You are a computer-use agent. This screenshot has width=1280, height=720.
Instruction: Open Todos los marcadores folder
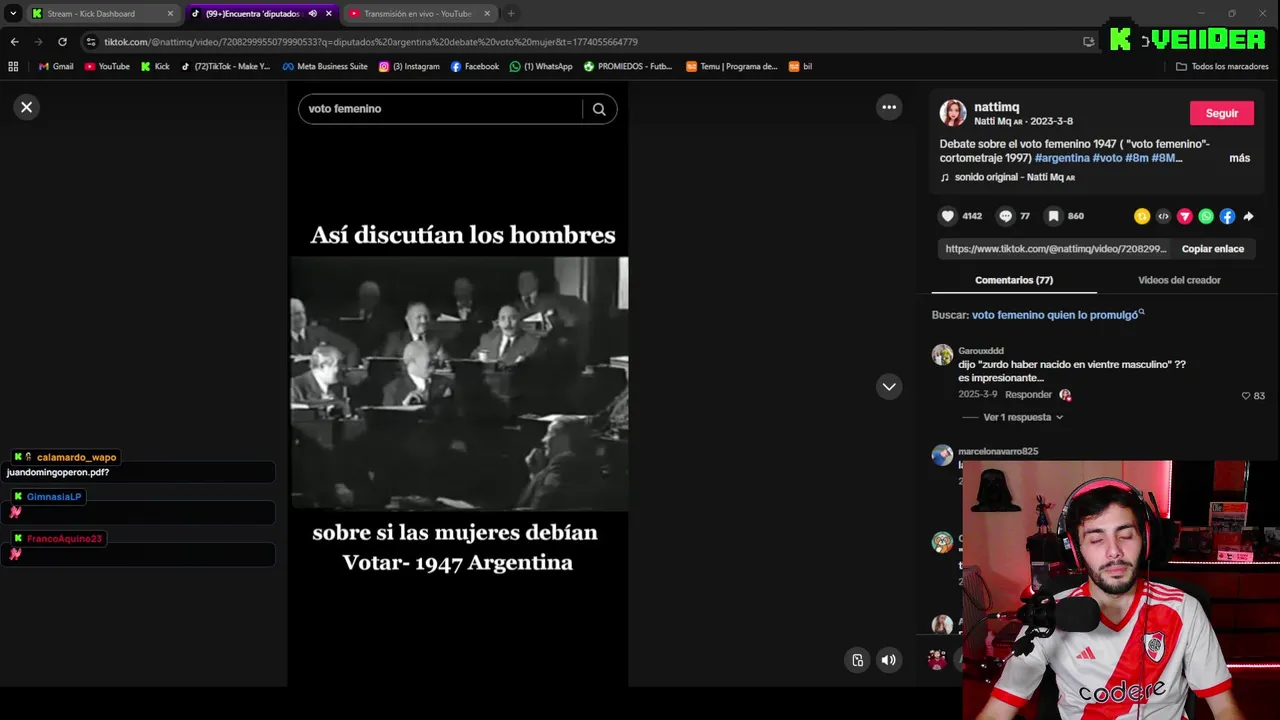point(1222,67)
